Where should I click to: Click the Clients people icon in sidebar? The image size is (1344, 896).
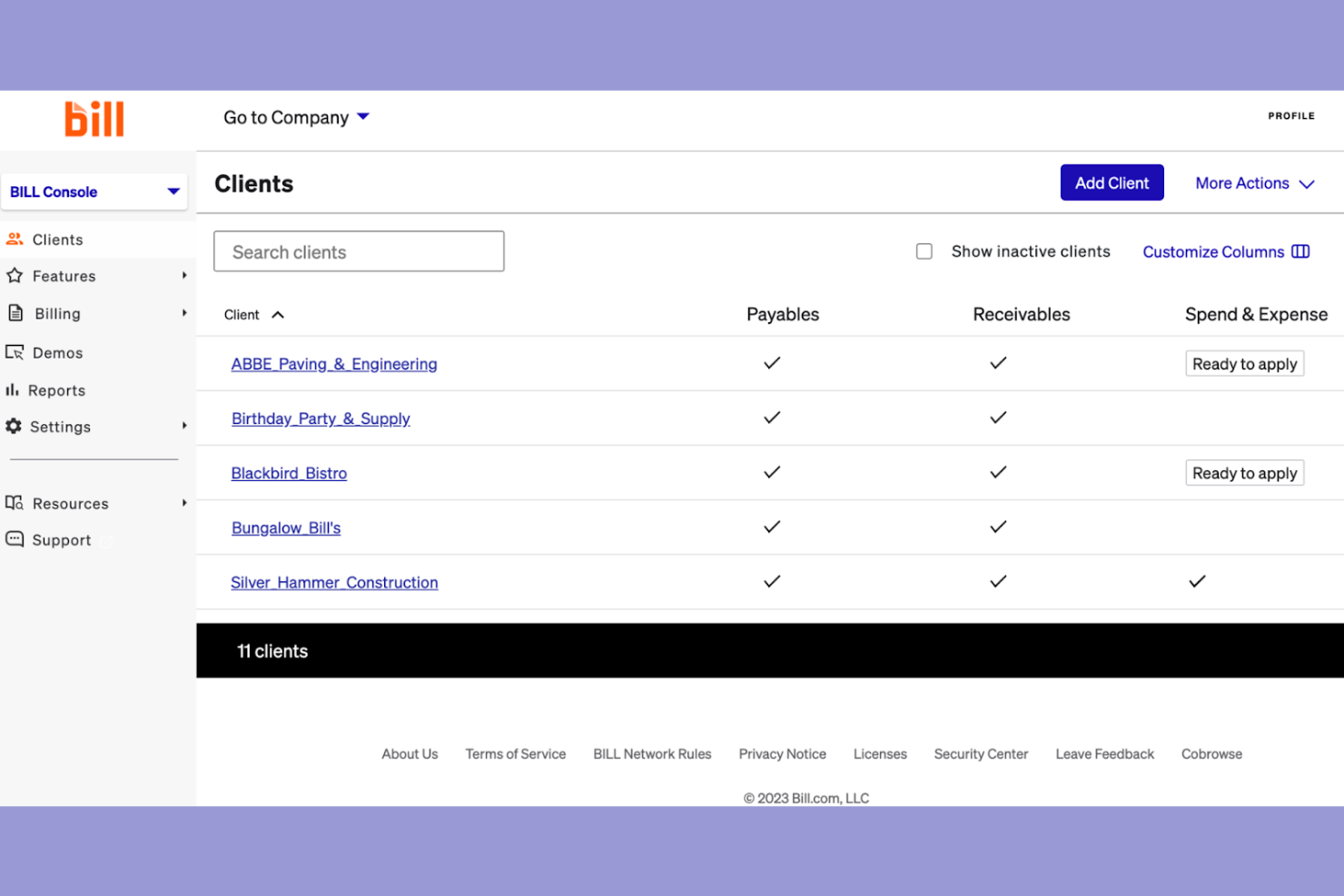click(x=15, y=239)
